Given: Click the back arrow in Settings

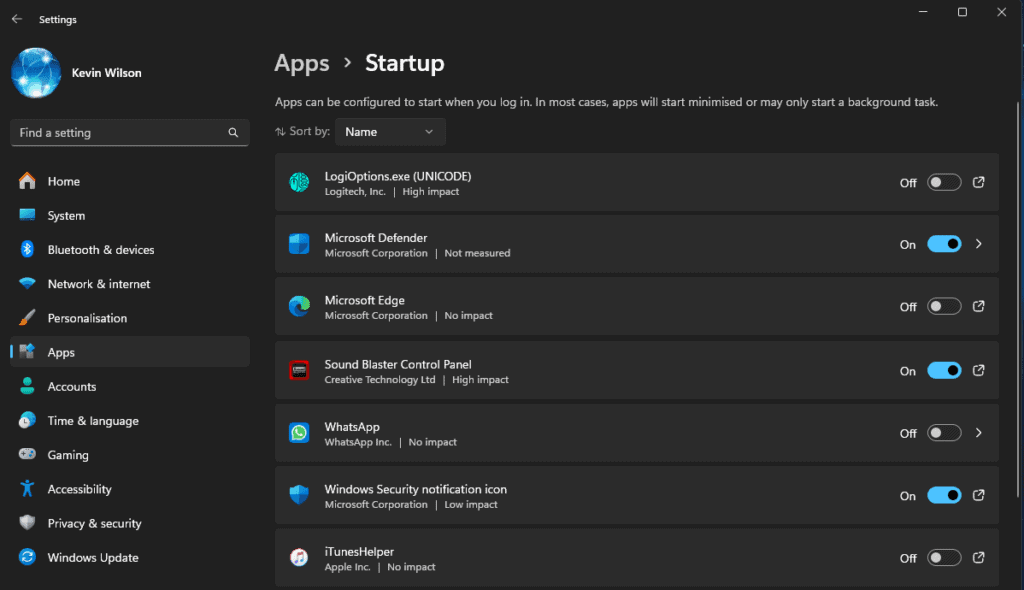Looking at the screenshot, I should point(17,19).
